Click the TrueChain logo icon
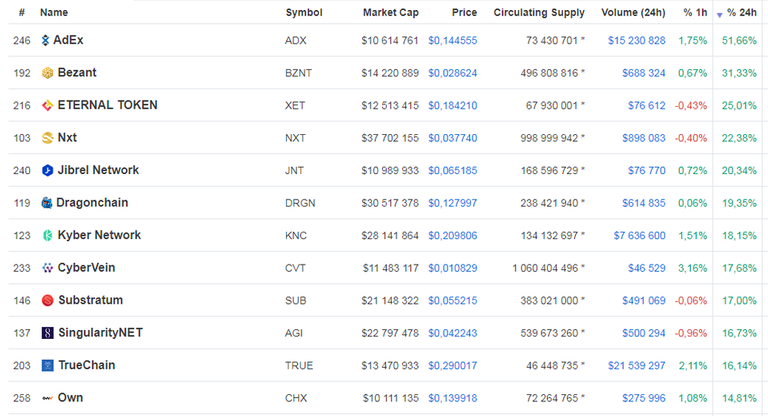 pos(47,366)
